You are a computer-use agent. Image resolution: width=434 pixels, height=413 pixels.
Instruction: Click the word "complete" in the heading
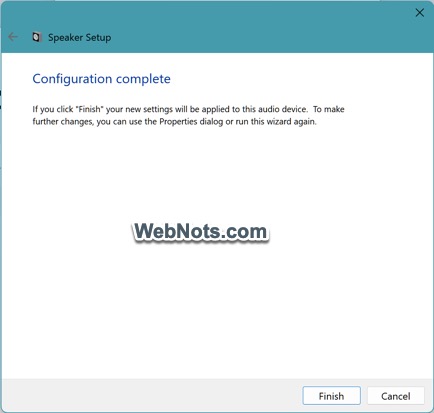tap(143, 80)
